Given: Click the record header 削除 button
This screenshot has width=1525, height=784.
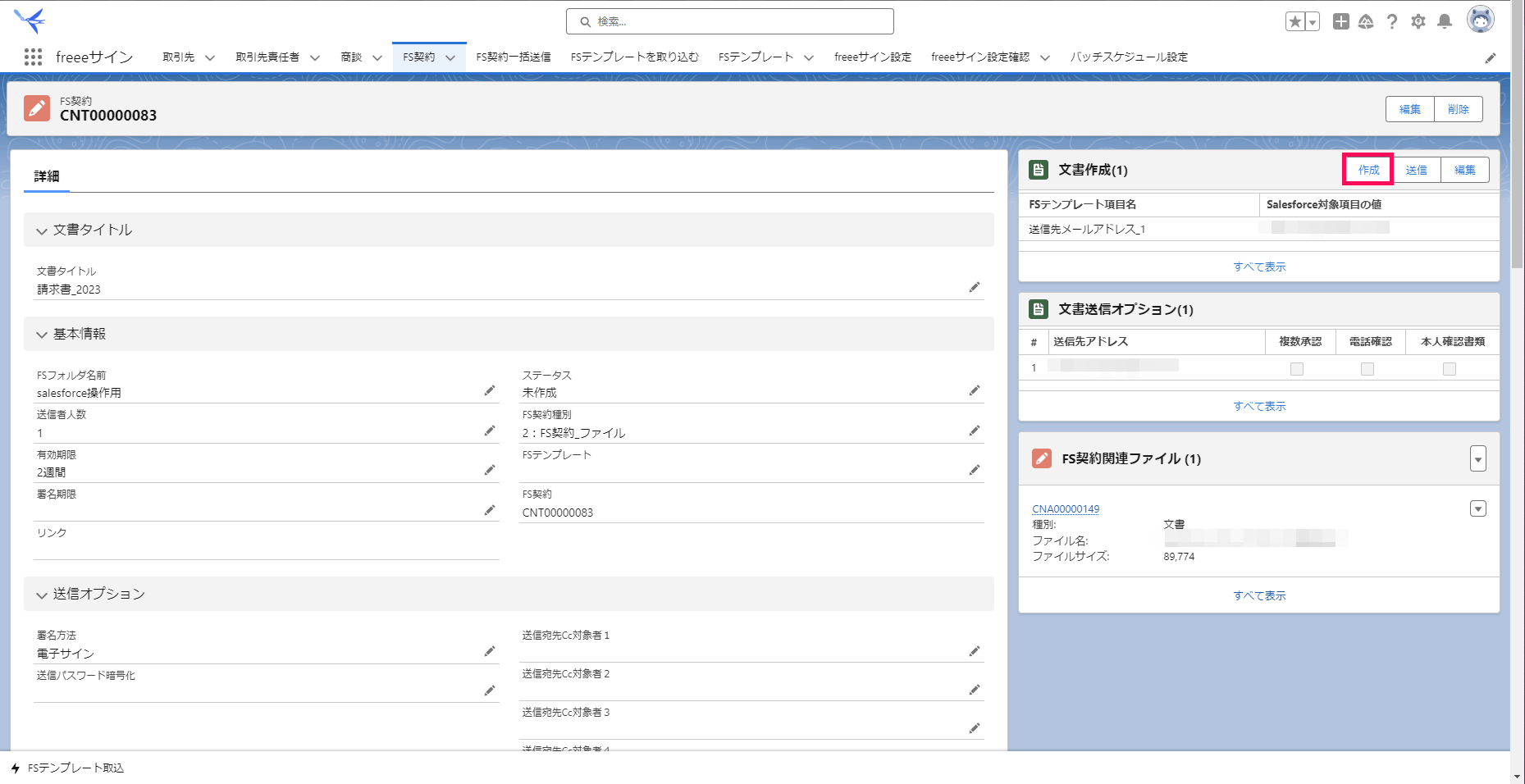Looking at the screenshot, I should click(1459, 109).
